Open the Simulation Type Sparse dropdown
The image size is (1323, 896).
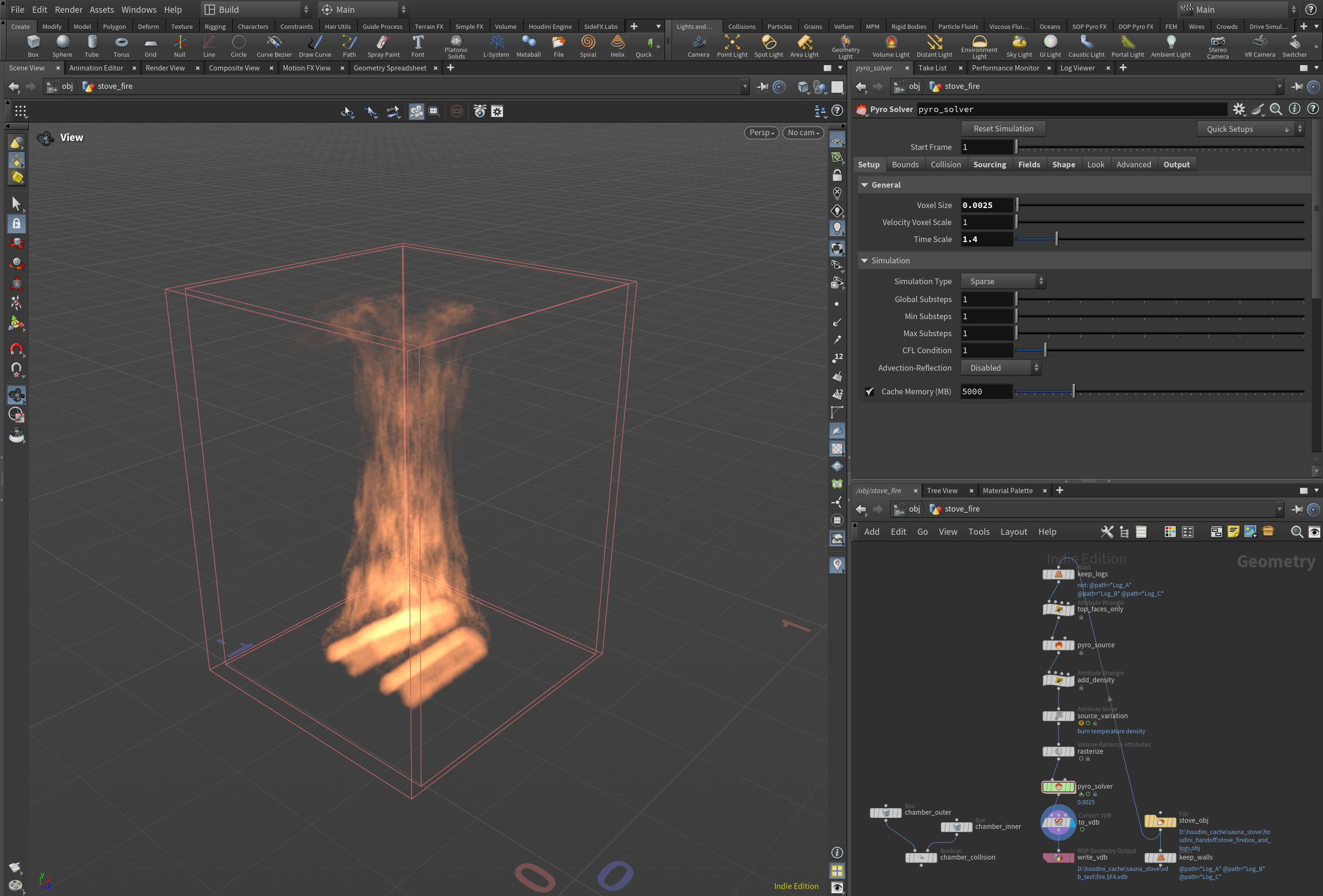tap(1003, 281)
